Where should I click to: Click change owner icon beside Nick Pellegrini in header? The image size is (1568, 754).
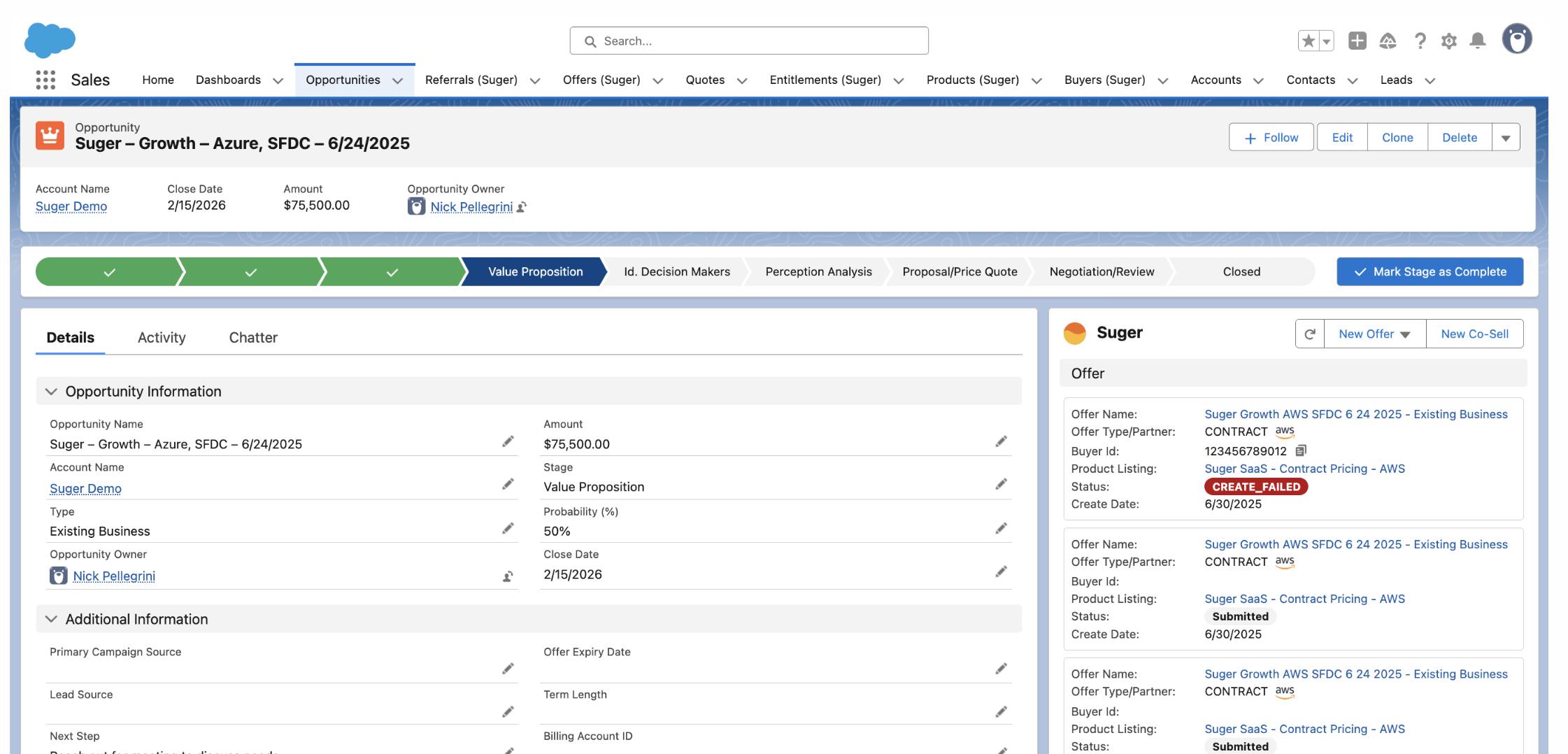(522, 207)
